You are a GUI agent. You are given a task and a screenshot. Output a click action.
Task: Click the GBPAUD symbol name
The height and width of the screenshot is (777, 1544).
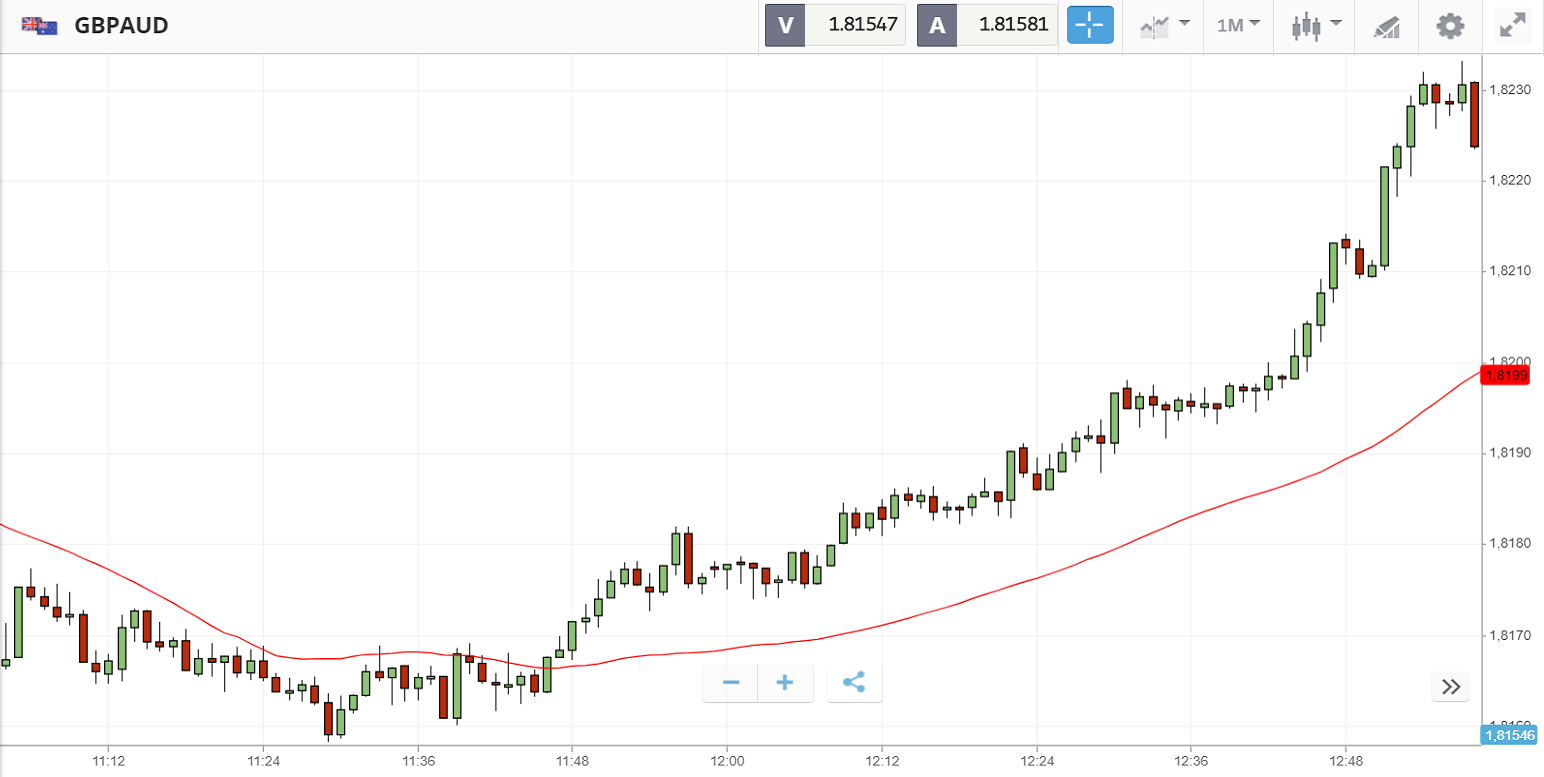(x=121, y=26)
